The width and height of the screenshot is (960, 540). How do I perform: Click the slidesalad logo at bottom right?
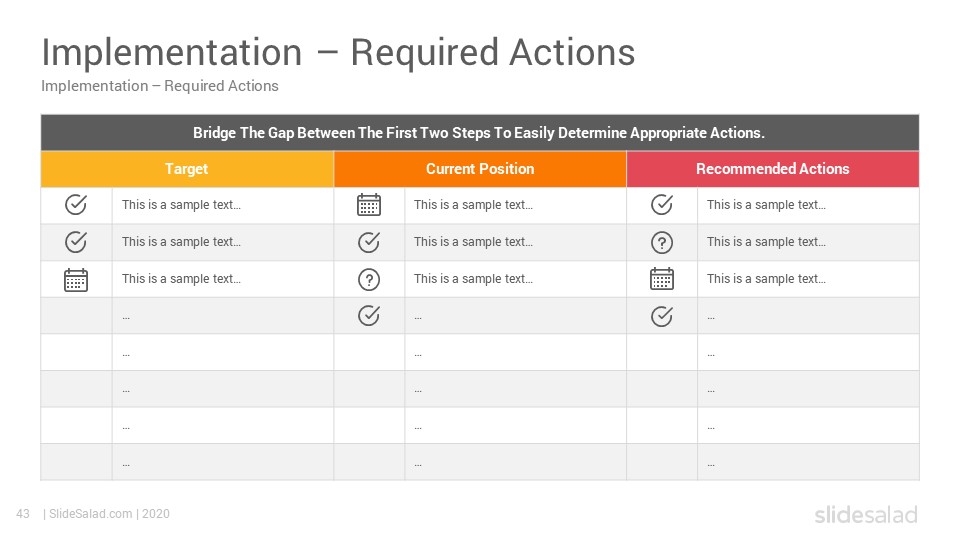click(866, 514)
